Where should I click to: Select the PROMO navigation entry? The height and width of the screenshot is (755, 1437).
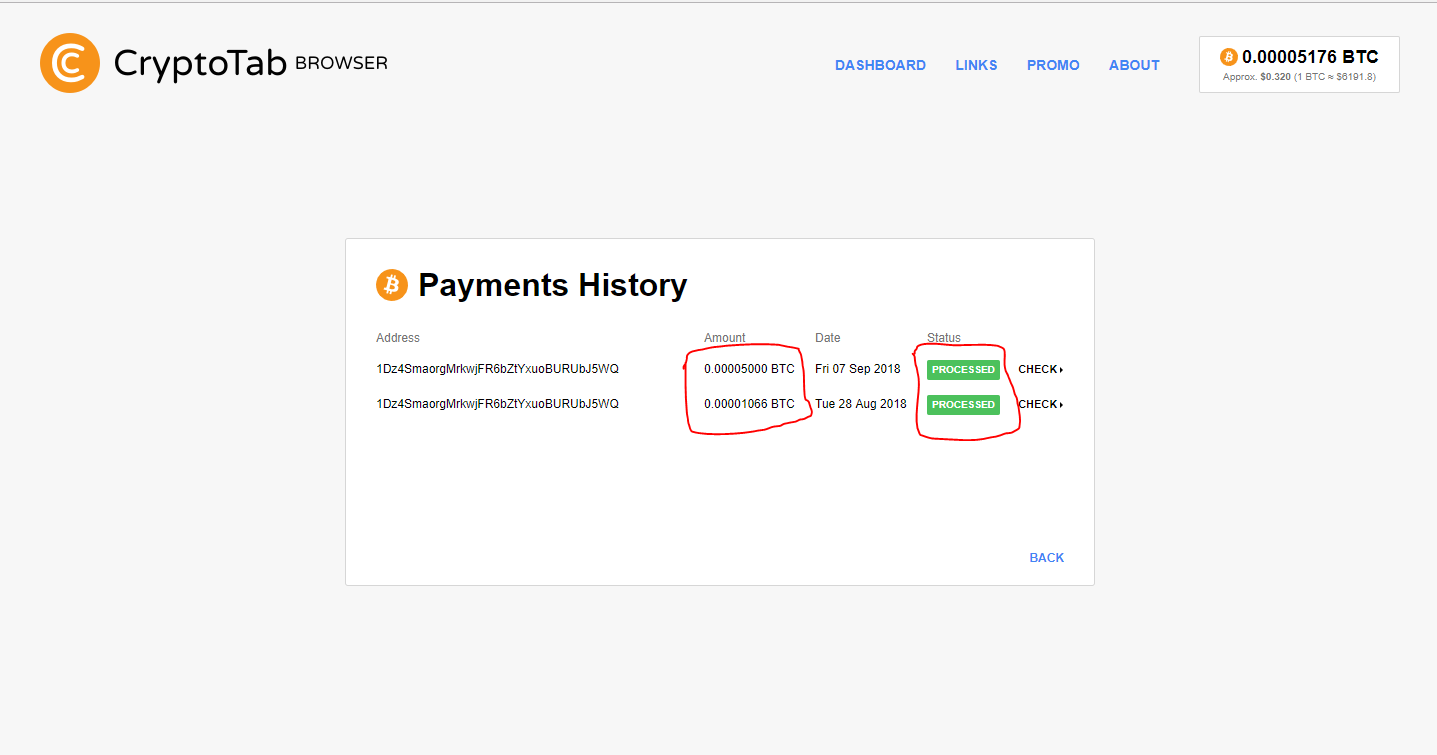pos(1053,65)
